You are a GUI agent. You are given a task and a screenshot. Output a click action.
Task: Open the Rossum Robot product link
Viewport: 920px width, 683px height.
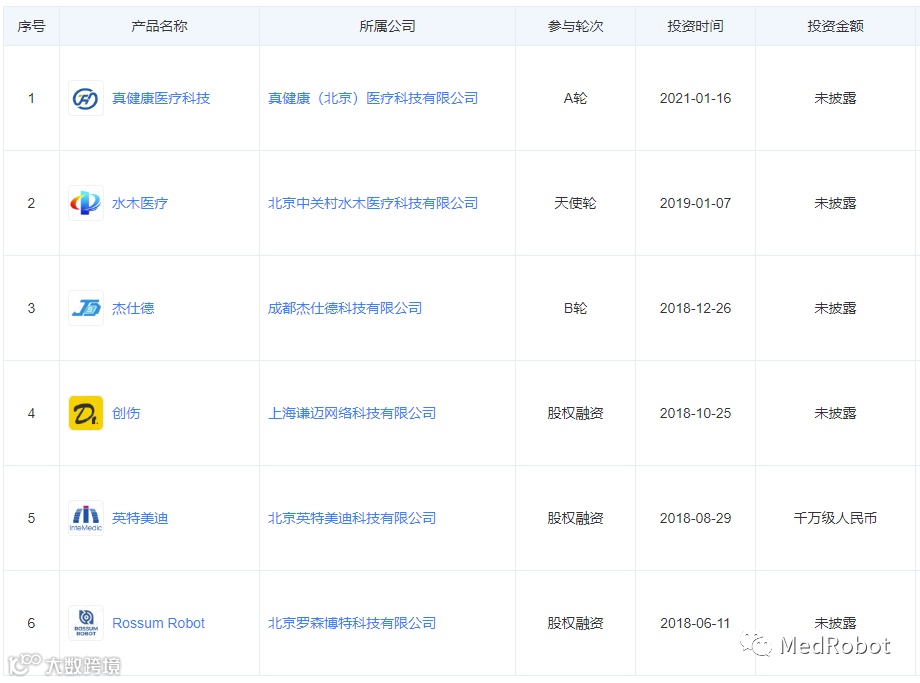tap(158, 623)
